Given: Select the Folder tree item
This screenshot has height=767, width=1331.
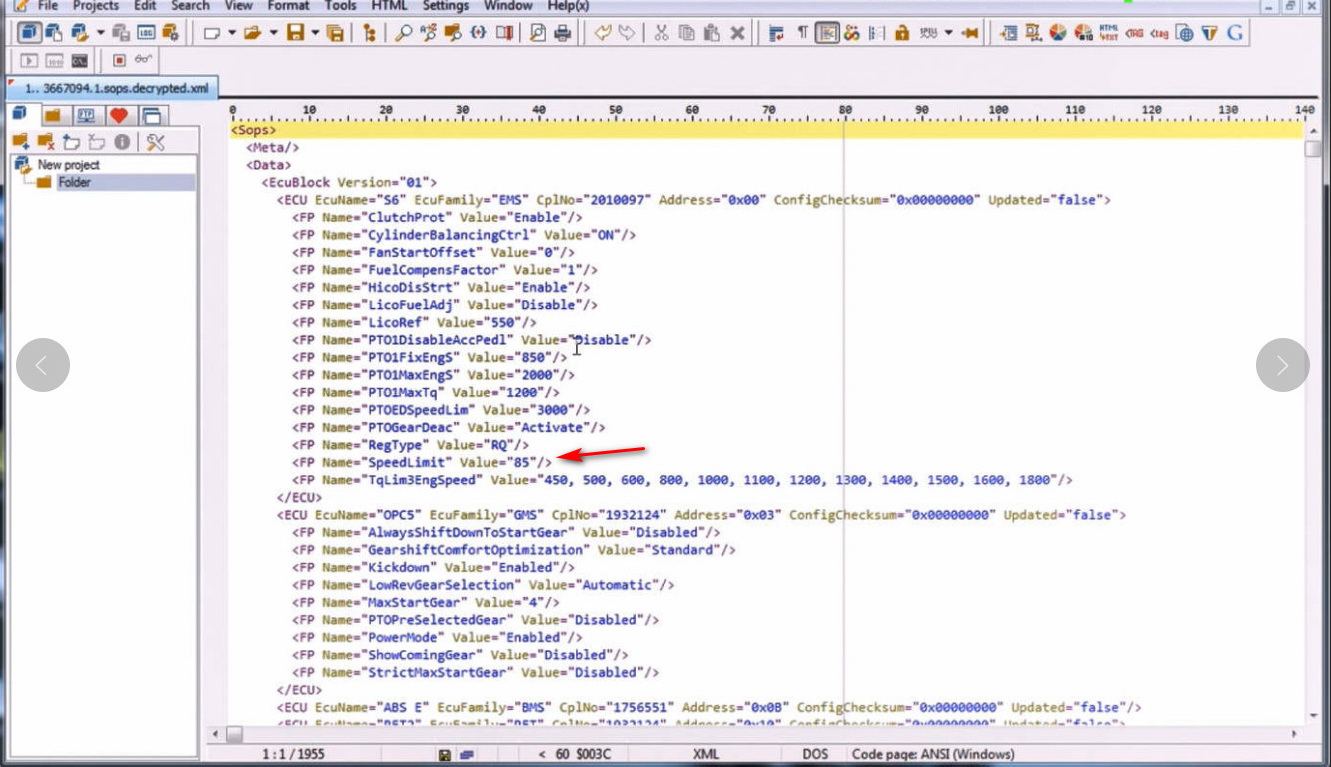Looking at the screenshot, I should [x=74, y=183].
